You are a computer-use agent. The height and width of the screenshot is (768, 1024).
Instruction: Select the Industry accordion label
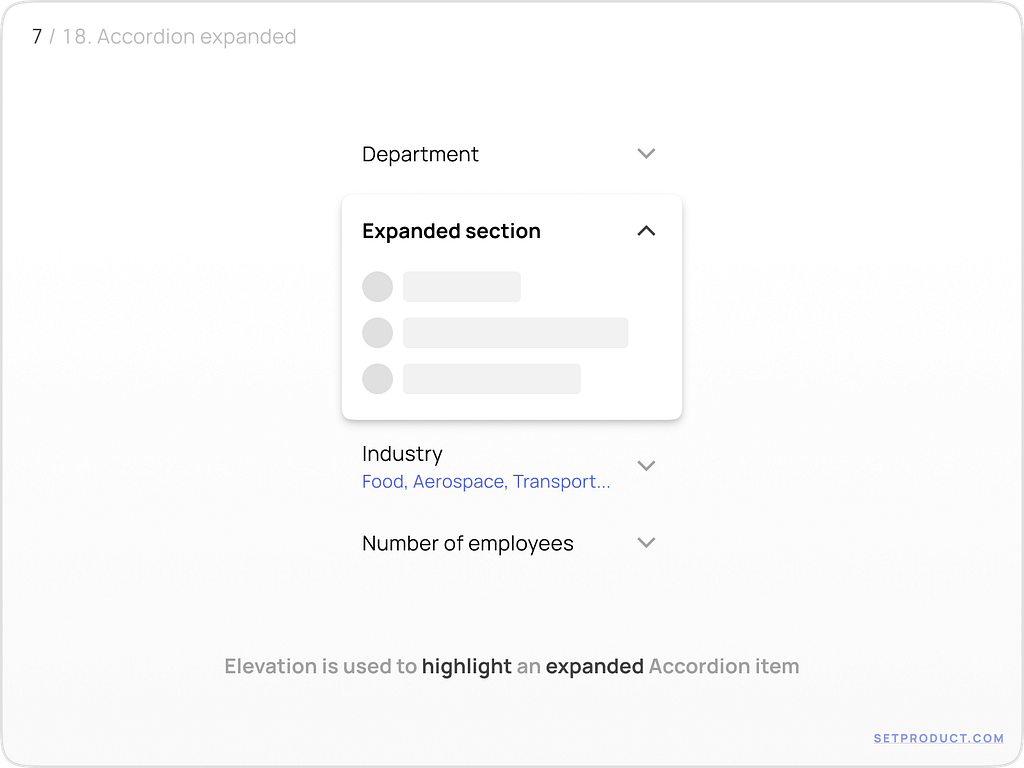point(402,454)
